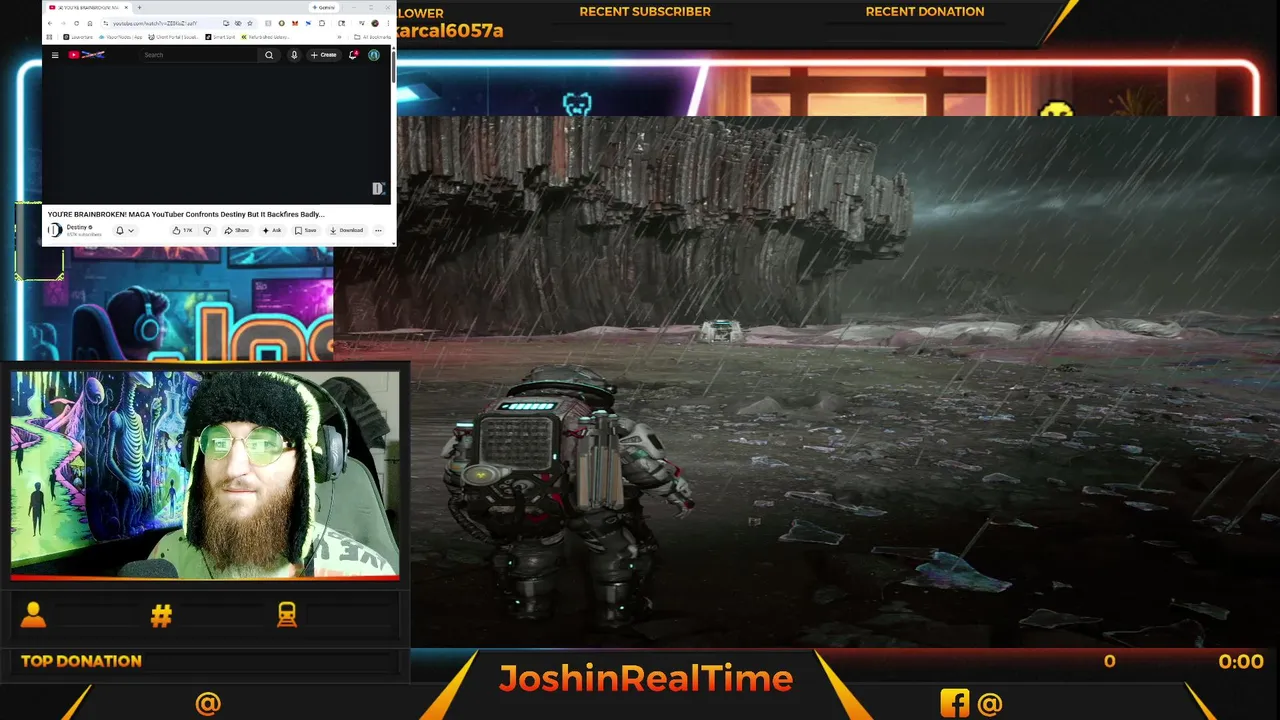Click the RECENT DONATION label

coord(925,12)
